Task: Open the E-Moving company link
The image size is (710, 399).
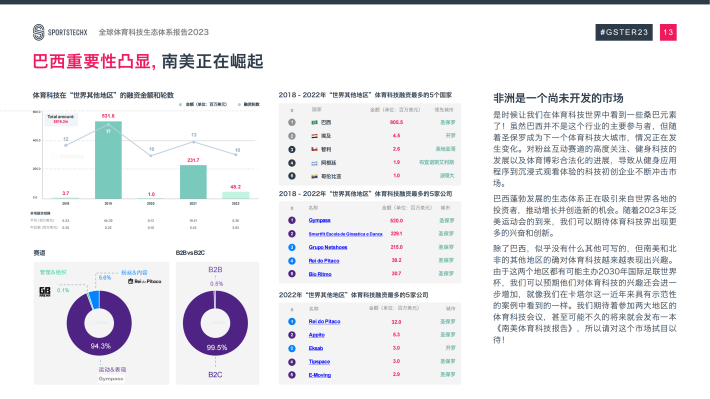Action: coord(320,375)
